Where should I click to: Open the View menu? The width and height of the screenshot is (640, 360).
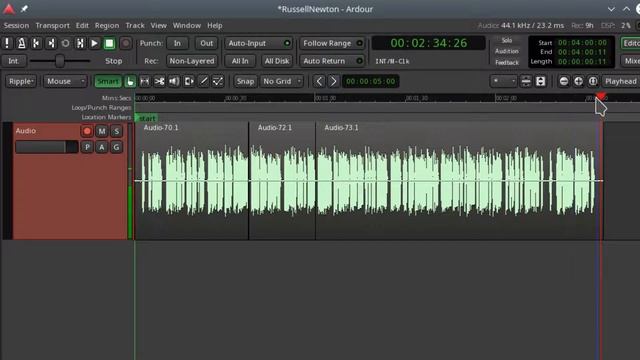click(x=158, y=25)
